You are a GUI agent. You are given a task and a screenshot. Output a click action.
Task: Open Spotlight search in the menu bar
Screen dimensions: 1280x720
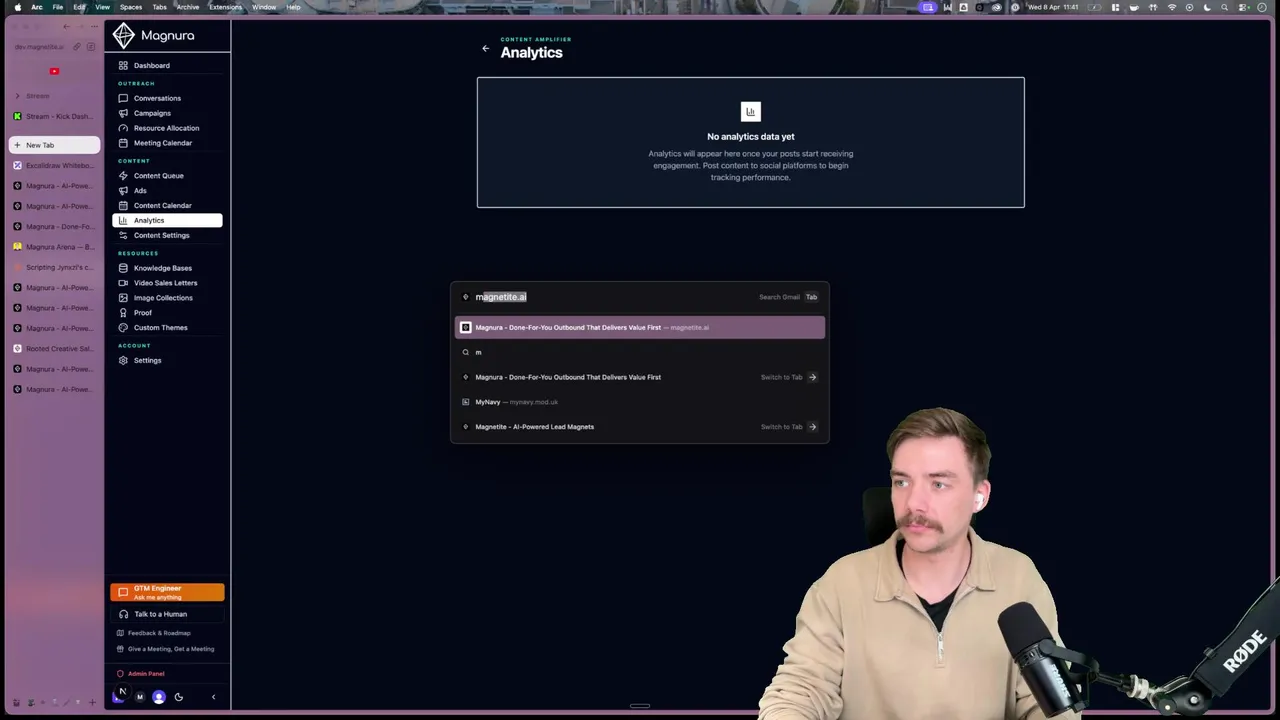1224,7
